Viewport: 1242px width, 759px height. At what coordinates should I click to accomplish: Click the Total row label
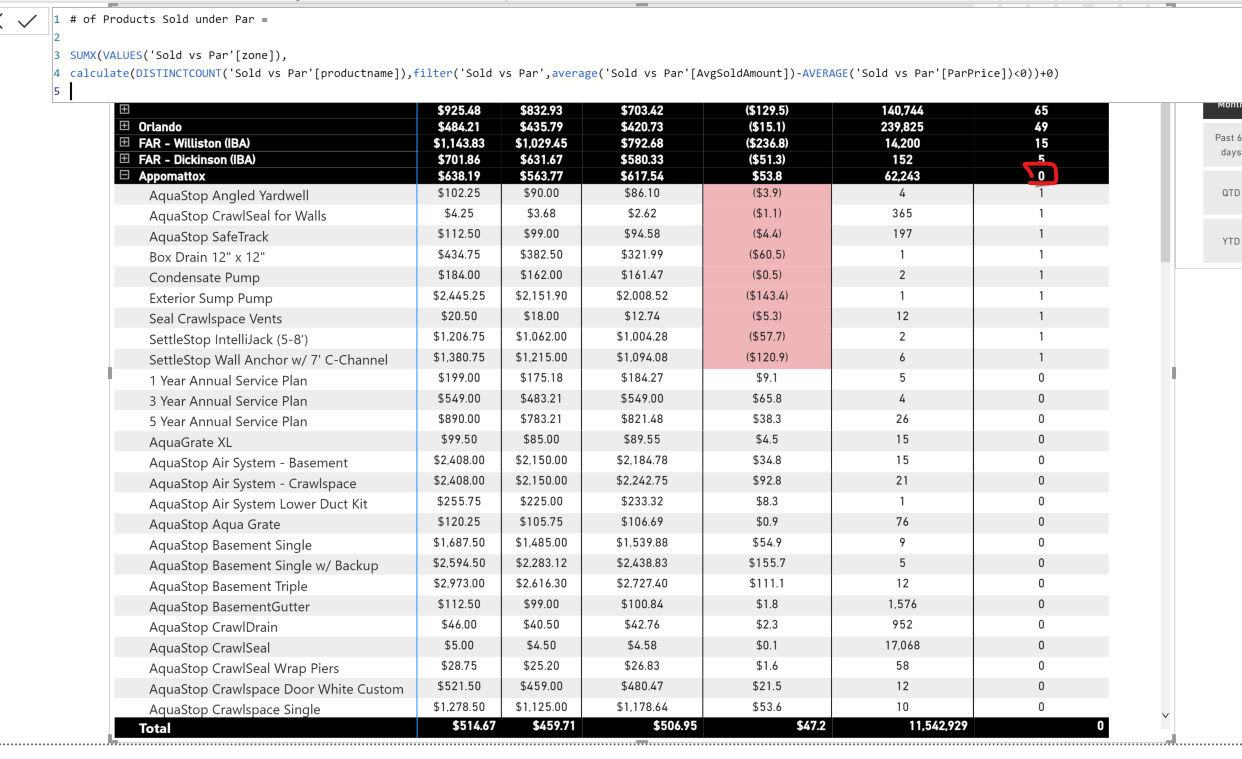click(x=155, y=728)
